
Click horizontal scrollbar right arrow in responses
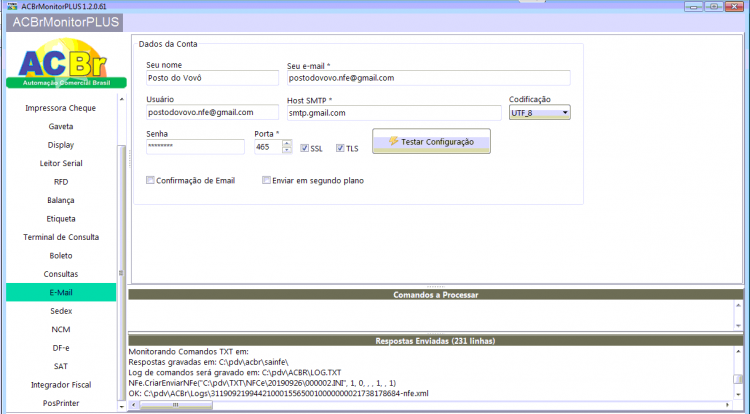click(x=728, y=405)
